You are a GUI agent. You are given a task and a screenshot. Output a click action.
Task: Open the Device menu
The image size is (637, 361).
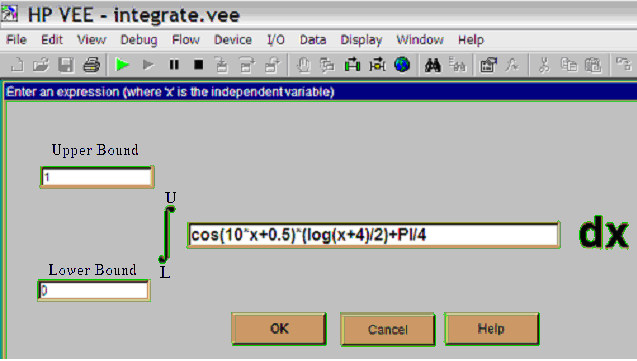tap(233, 40)
